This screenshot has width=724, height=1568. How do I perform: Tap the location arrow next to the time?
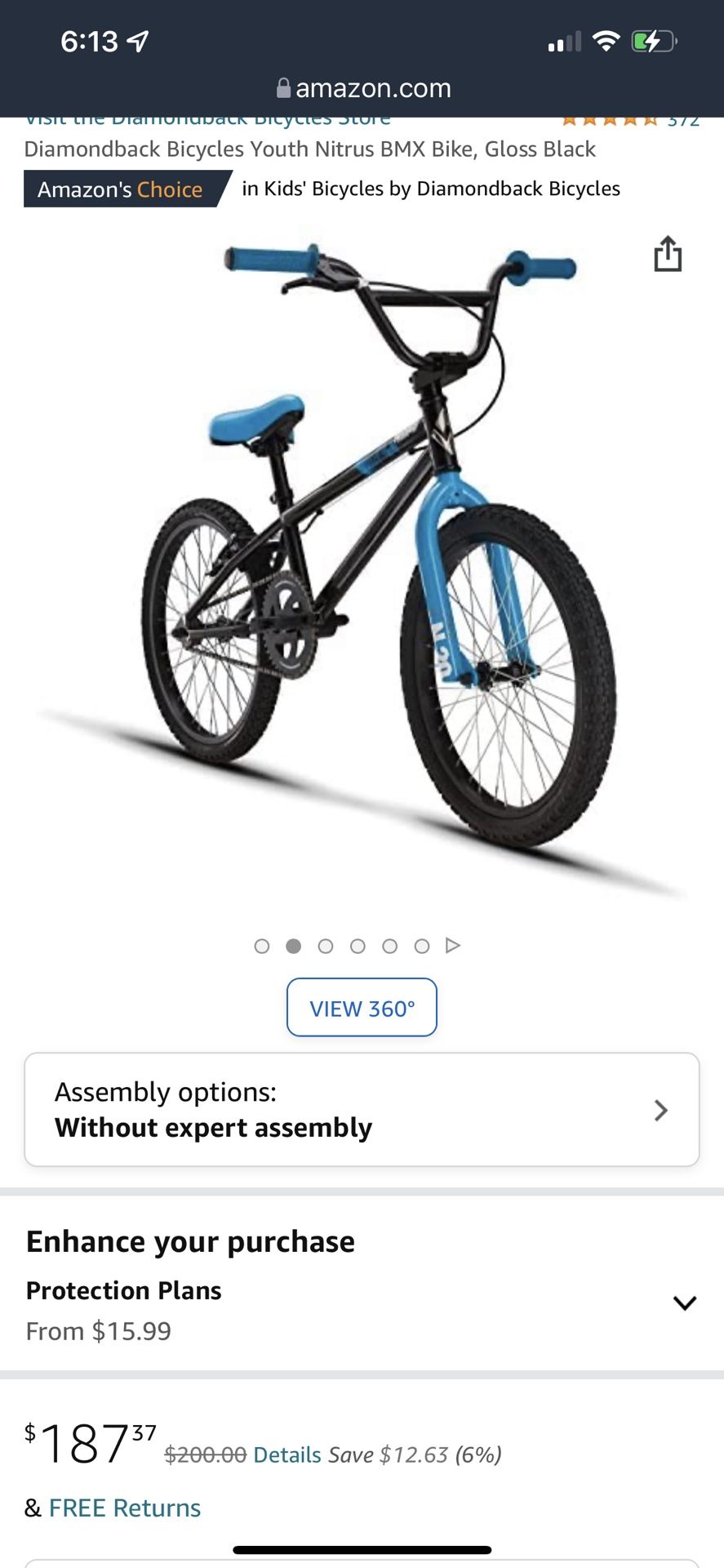click(x=138, y=41)
